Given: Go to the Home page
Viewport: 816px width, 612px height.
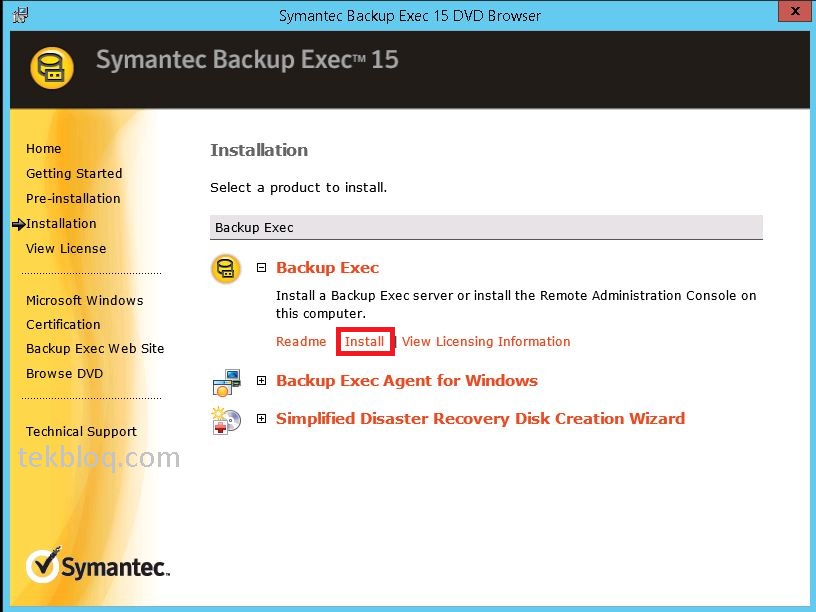Looking at the screenshot, I should pyautogui.click(x=44, y=149).
